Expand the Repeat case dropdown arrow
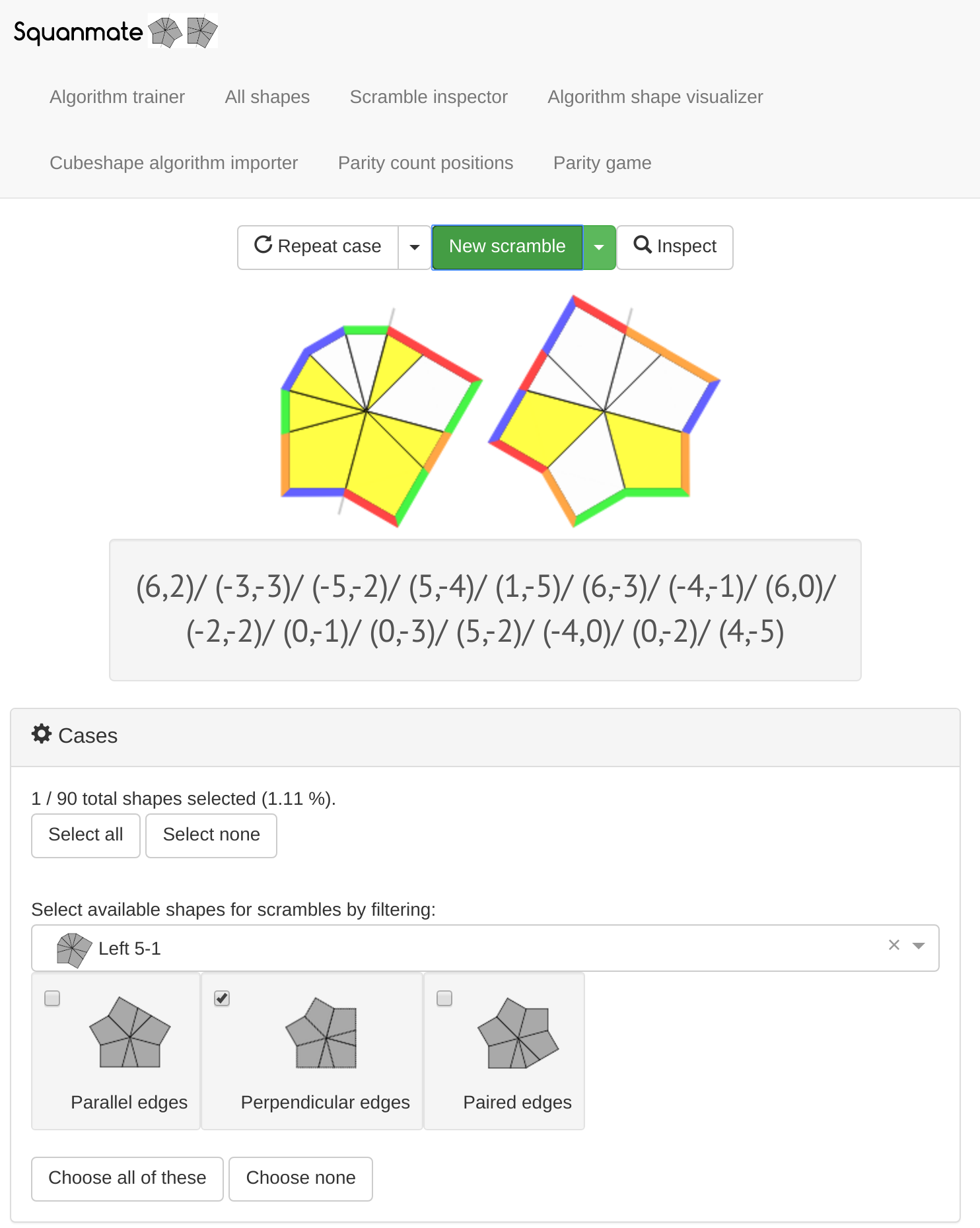Image resolution: width=980 pixels, height=1228 pixels. pos(415,248)
